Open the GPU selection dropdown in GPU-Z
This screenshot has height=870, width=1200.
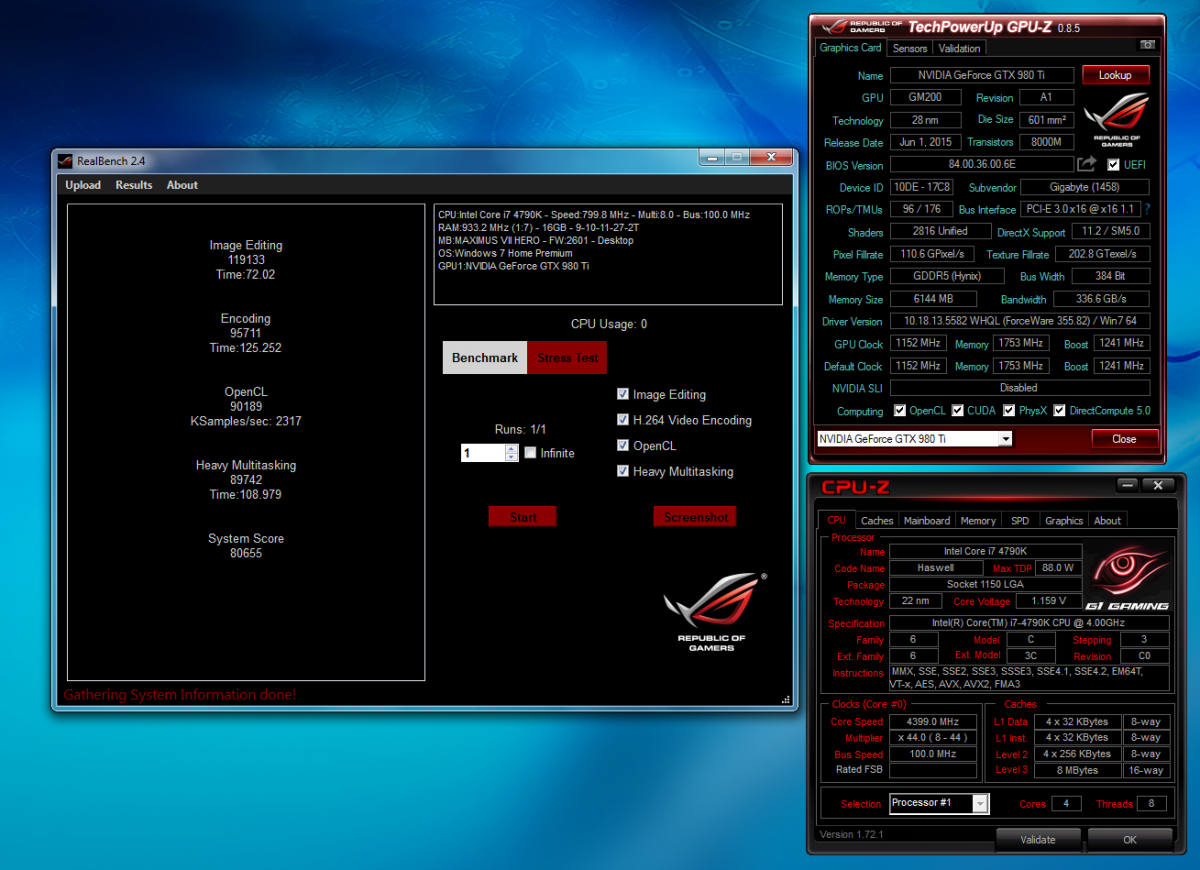(x=1005, y=439)
